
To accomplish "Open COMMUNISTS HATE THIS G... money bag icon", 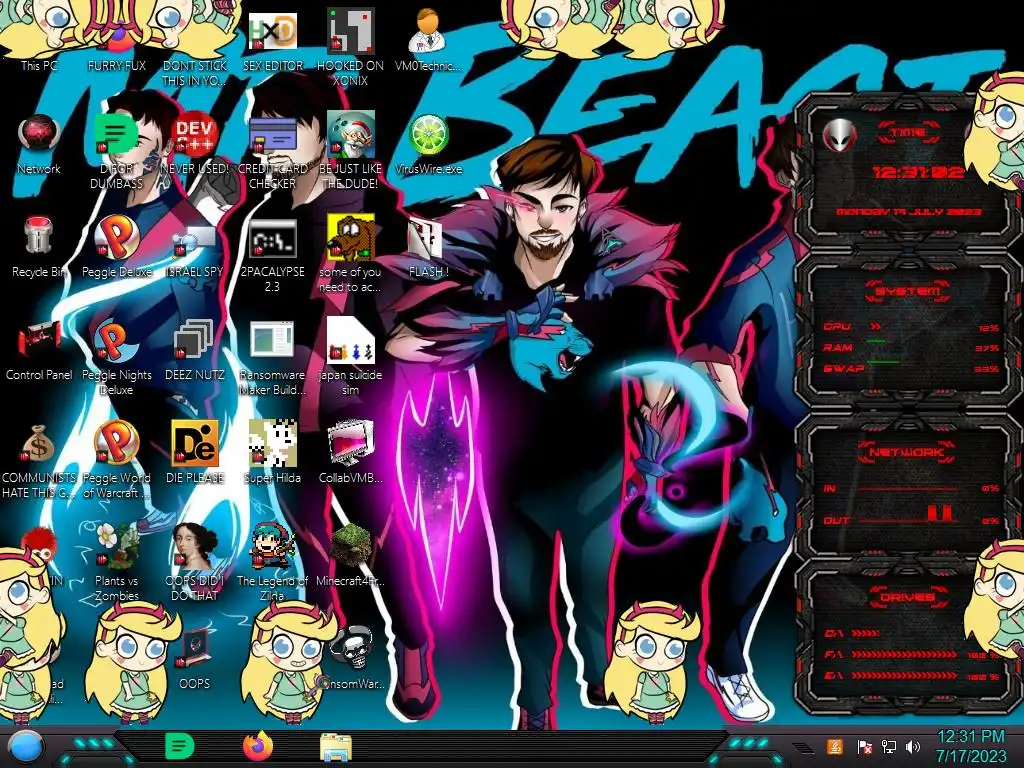I will pyautogui.click(x=39, y=460).
